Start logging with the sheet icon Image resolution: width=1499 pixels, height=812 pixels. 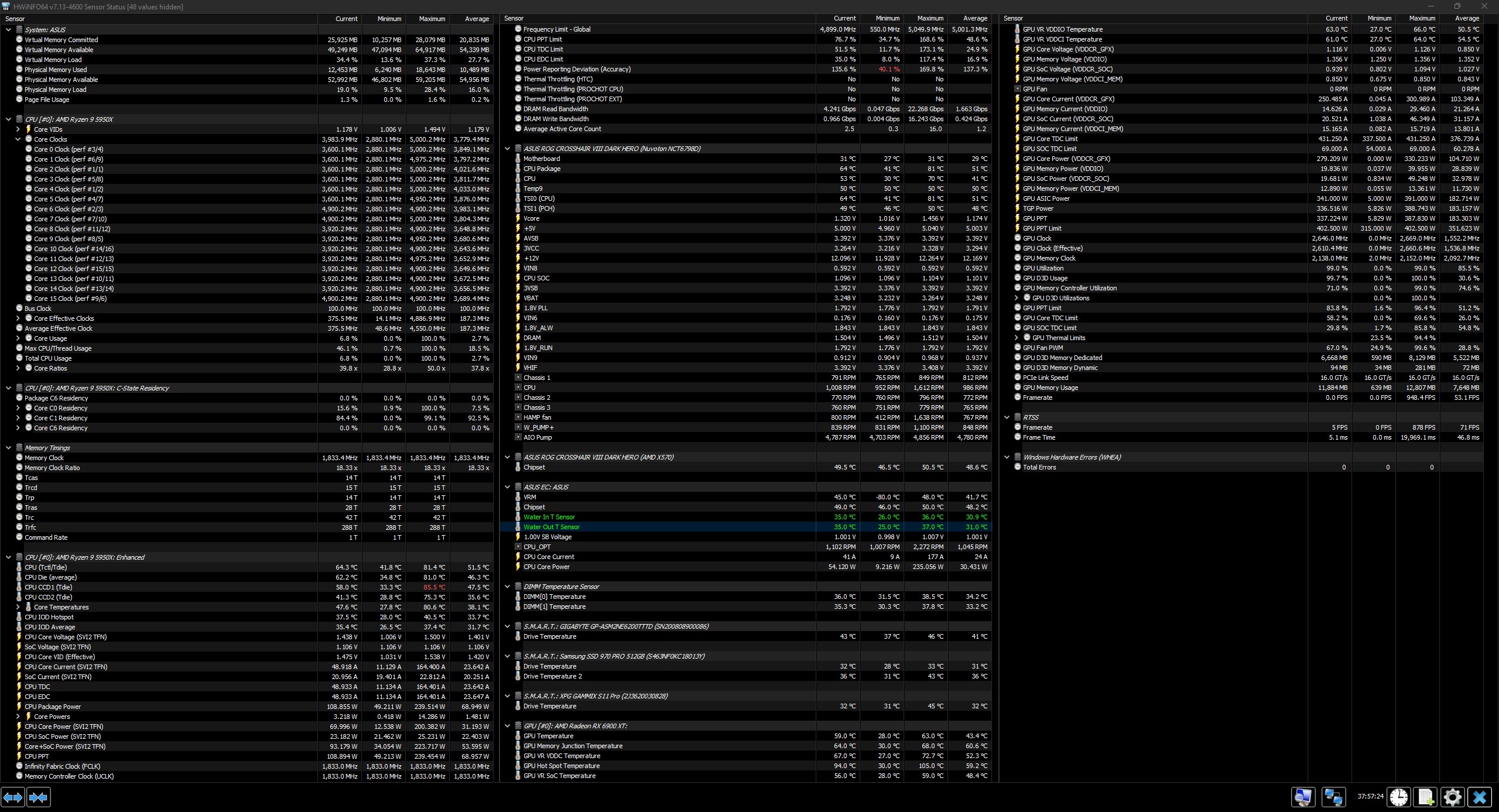click(1426, 797)
